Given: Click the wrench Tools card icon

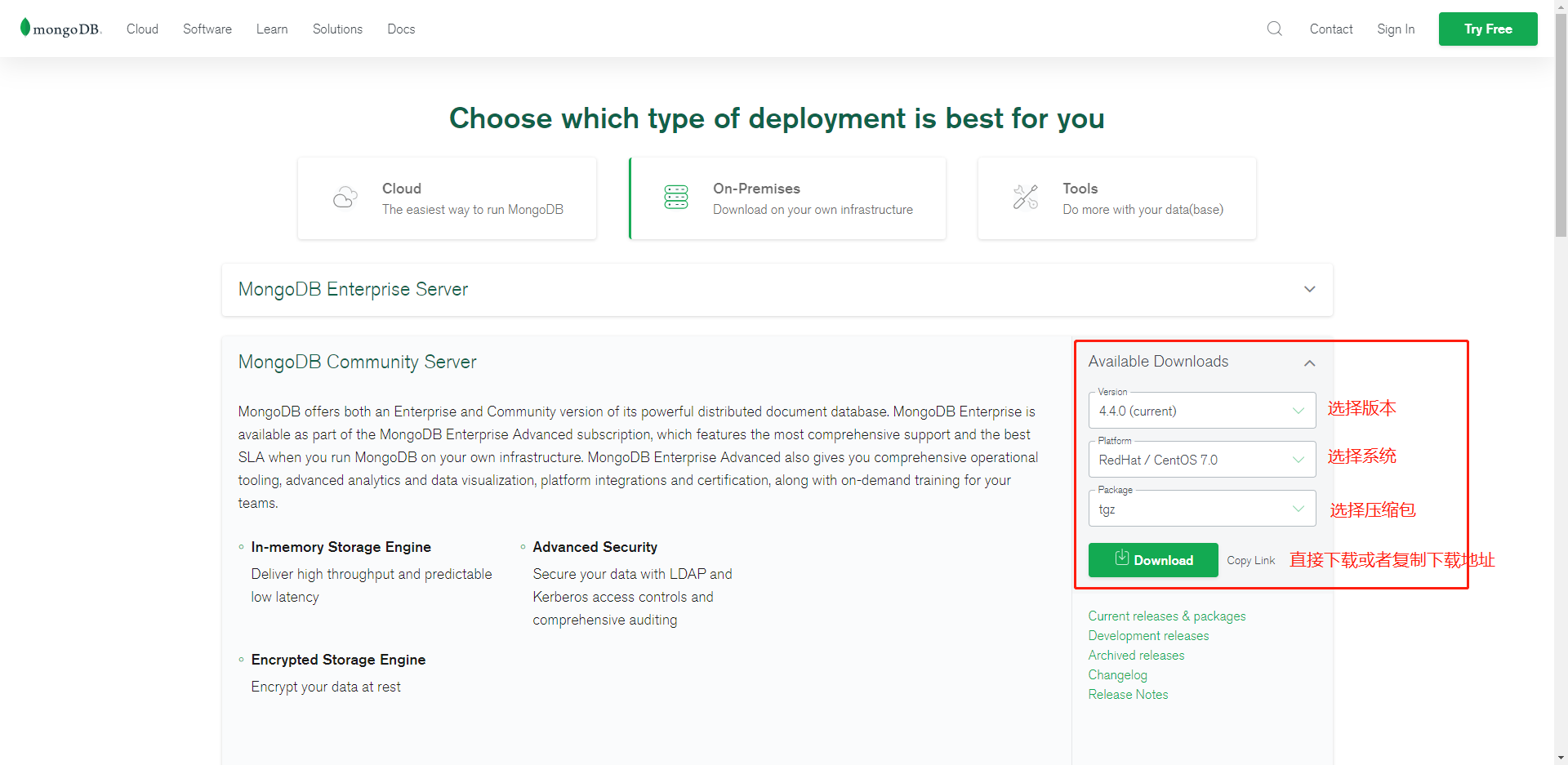Looking at the screenshot, I should click(1026, 198).
